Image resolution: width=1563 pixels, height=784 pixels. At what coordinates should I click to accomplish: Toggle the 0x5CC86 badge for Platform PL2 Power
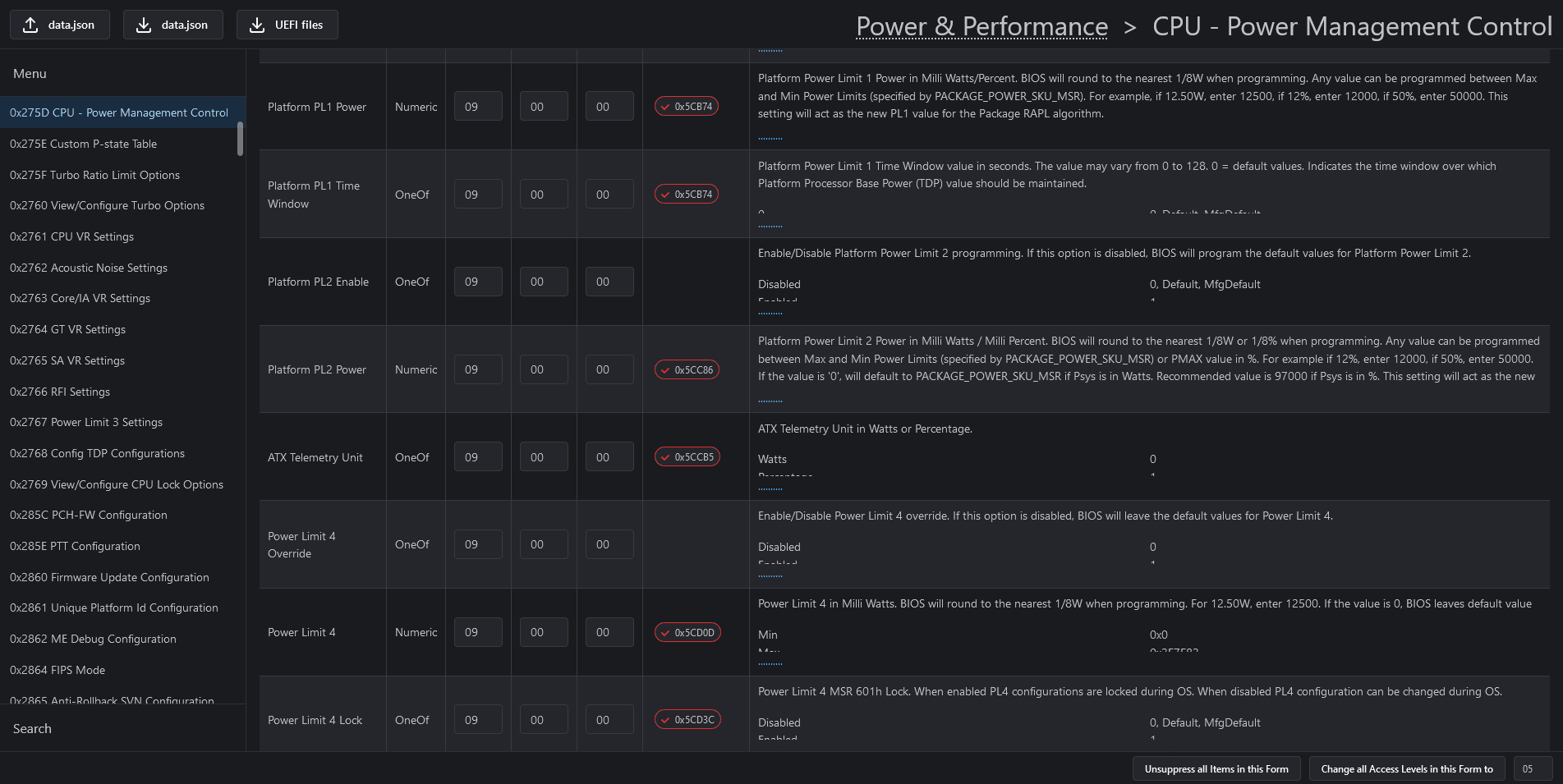[x=687, y=370]
